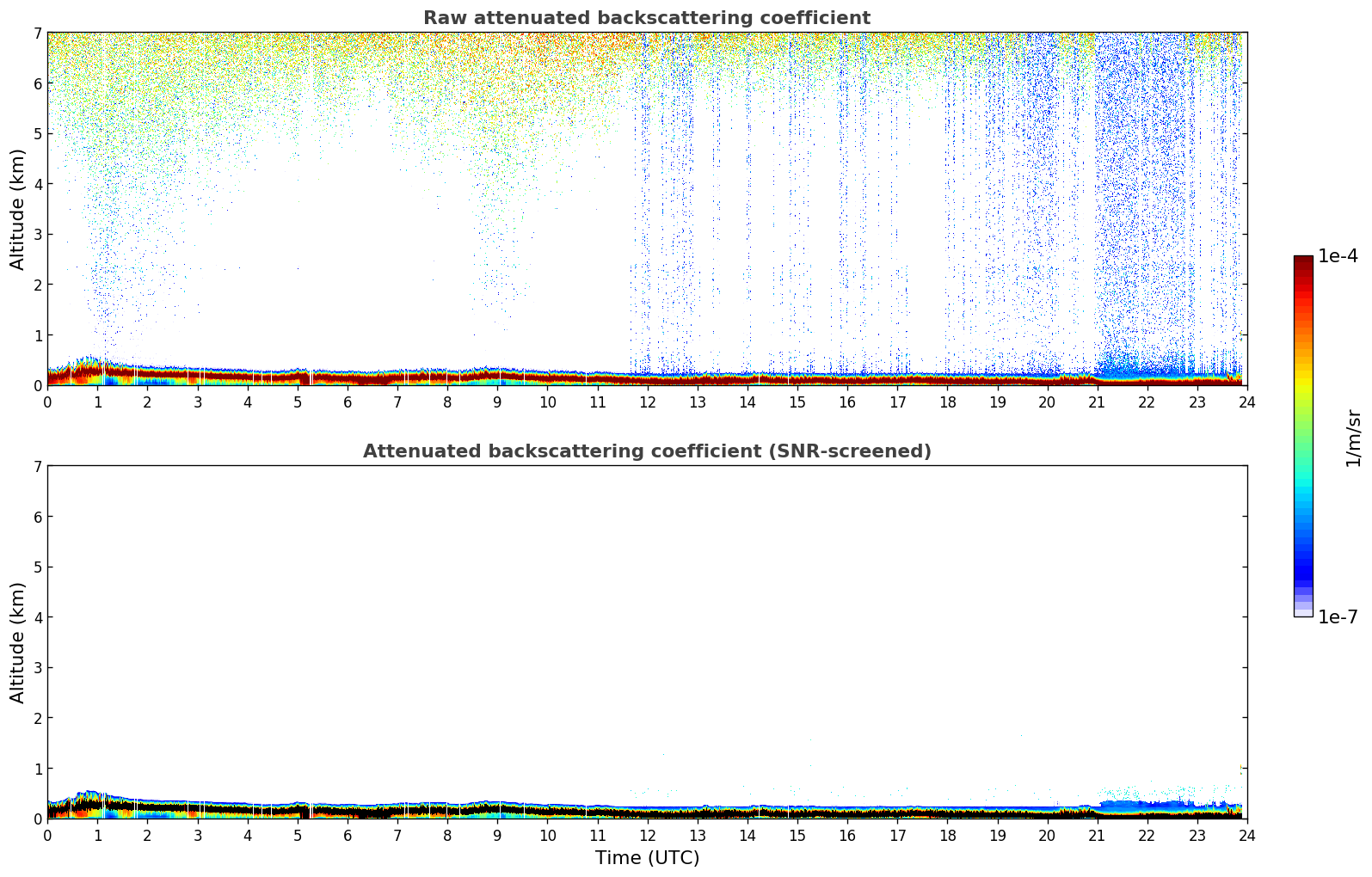Click altitude tick 1 on bottom plot
Viewport: 1372px width, 877px height.
(x=37, y=769)
